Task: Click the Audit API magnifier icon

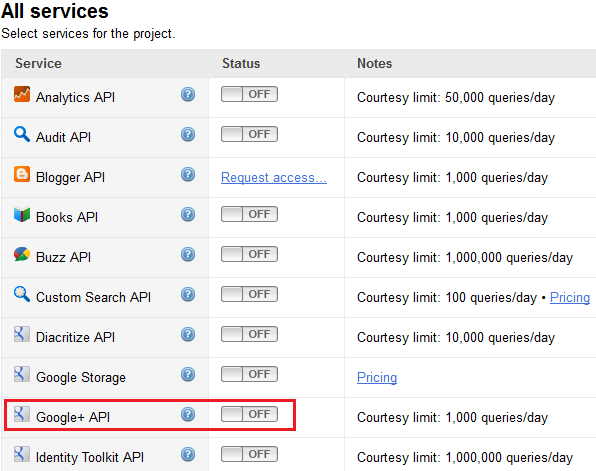Action: pos(22,134)
